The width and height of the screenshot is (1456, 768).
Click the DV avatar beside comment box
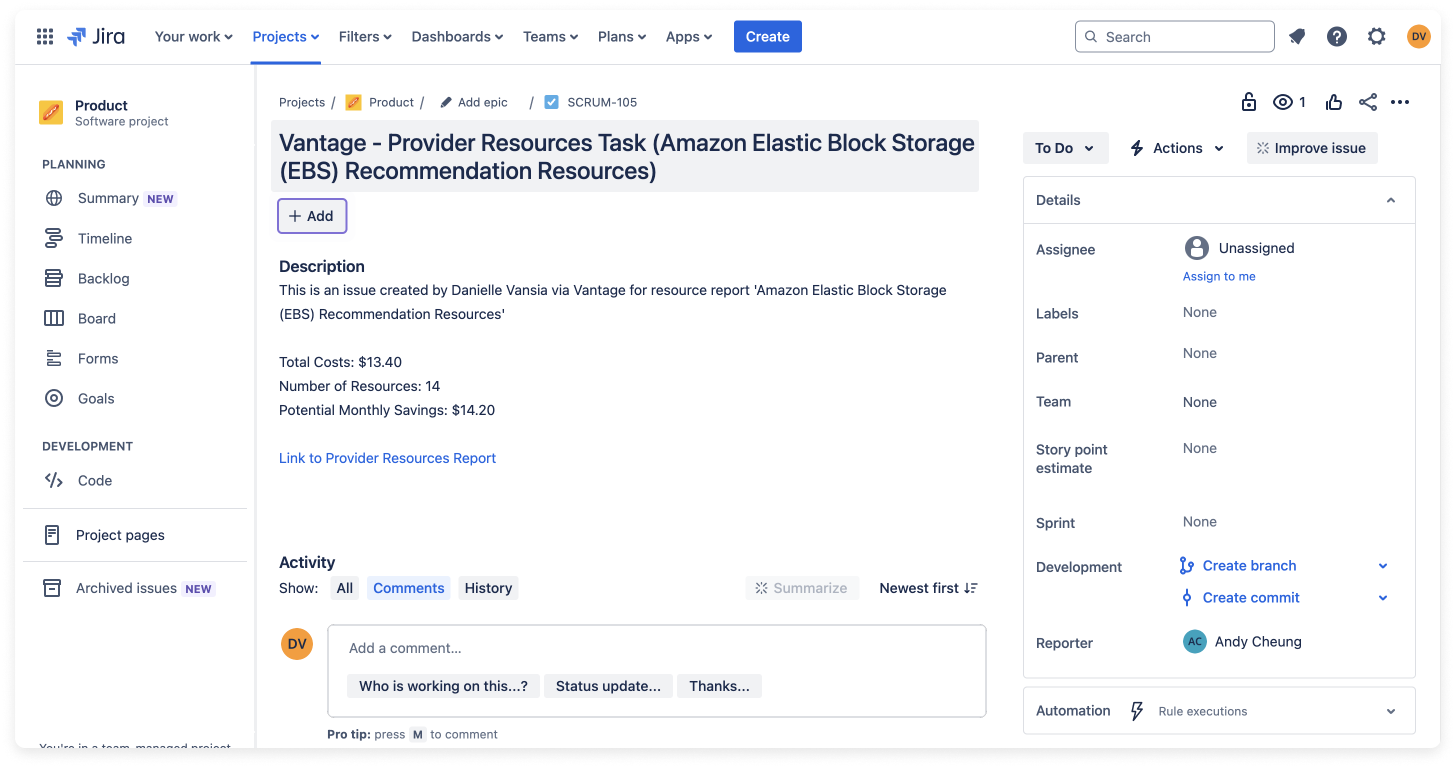[x=297, y=644]
